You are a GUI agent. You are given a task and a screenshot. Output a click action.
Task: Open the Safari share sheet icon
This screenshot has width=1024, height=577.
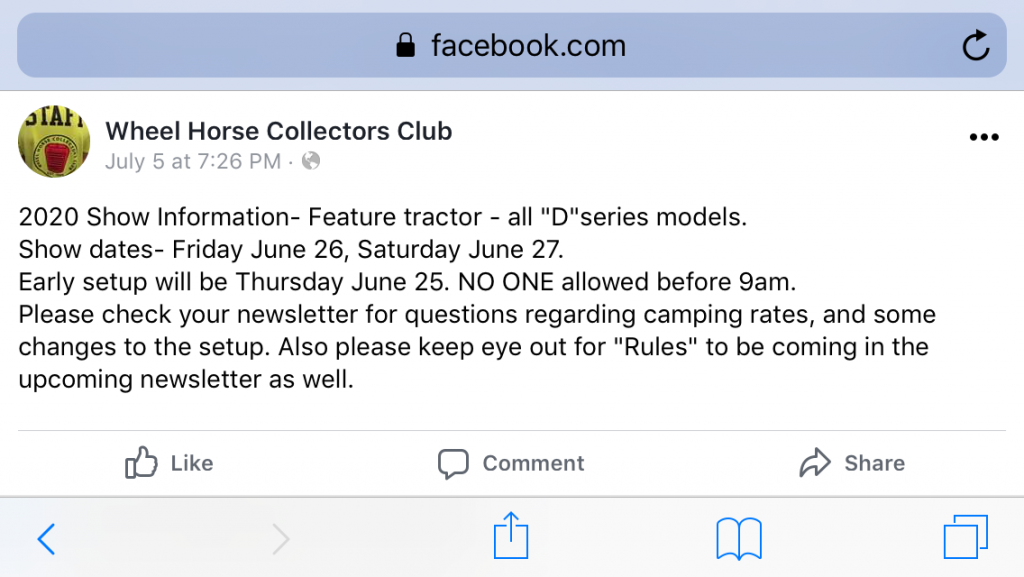click(511, 537)
